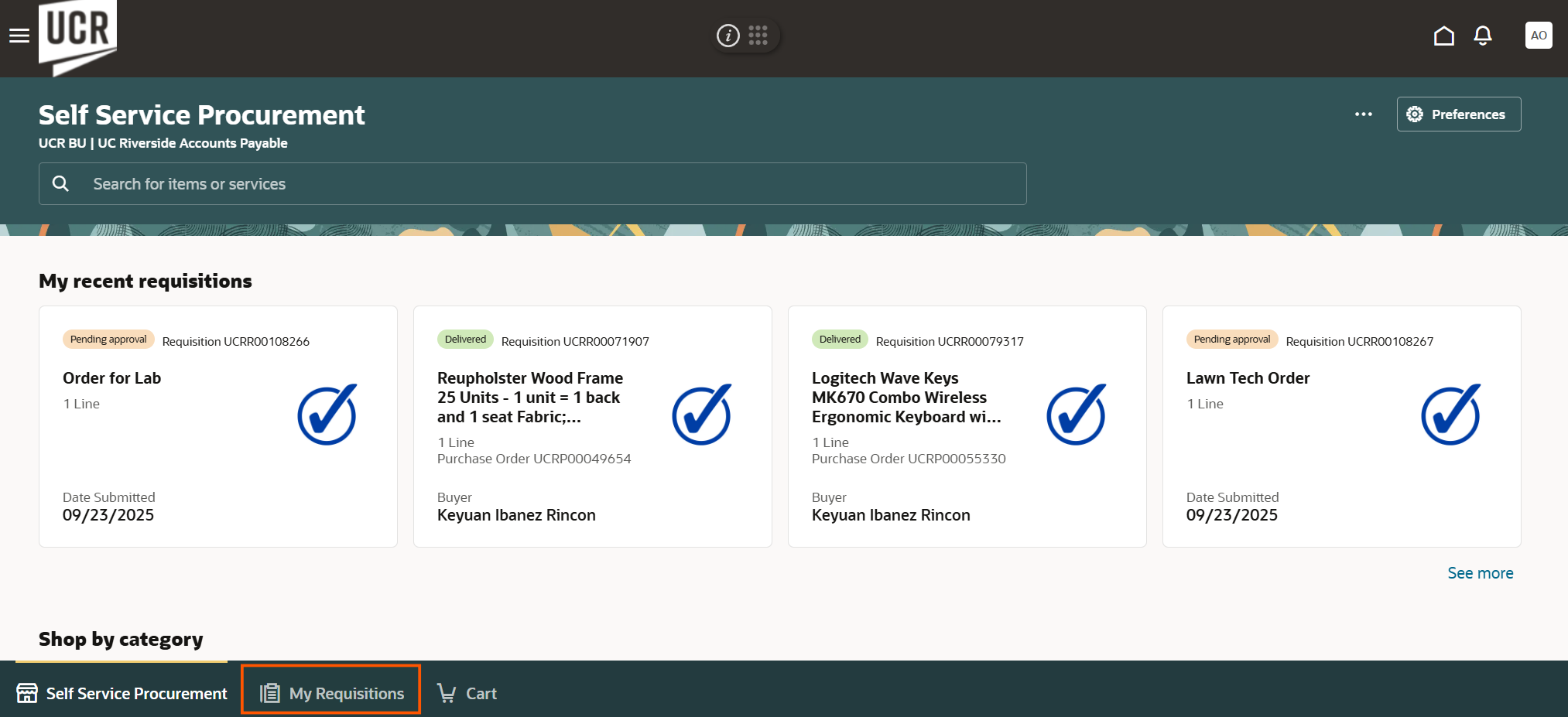1568x717 pixels.
Task: Click the Preferences button
Action: tap(1458, 114)
